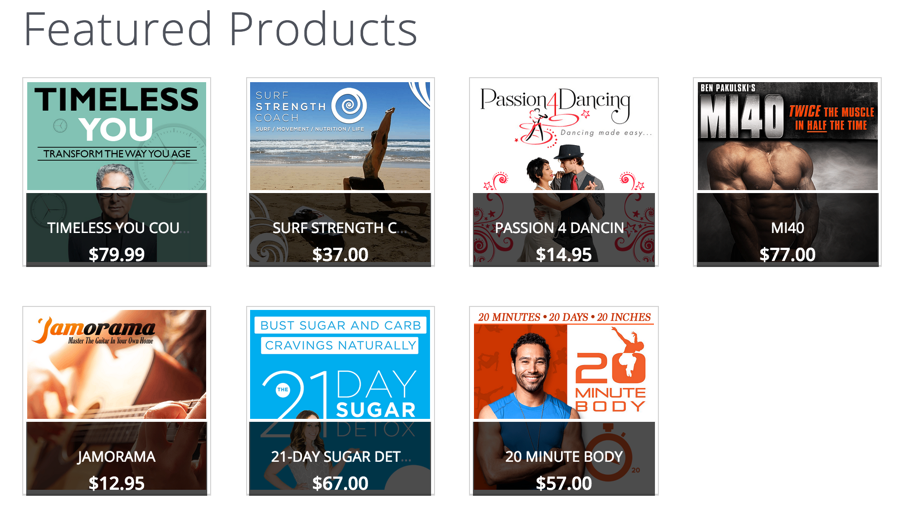Click the MI40 muscle product thumbnail
914x526 pixels.
788,172
